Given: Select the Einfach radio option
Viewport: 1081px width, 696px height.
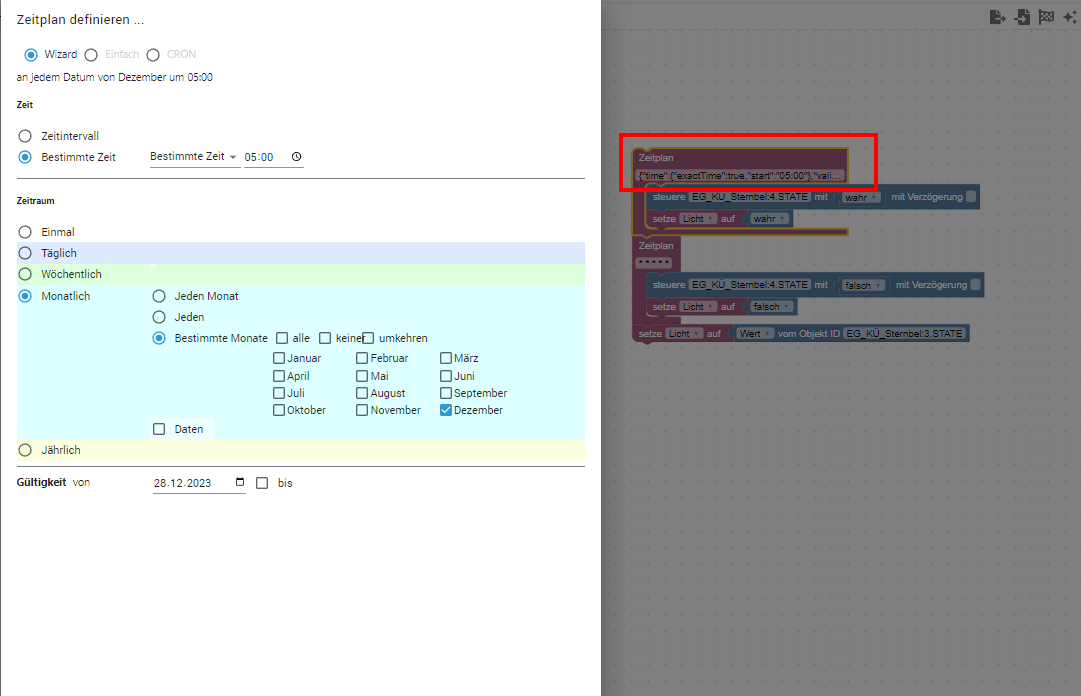Looking at the screenshot, I should 91,54.
